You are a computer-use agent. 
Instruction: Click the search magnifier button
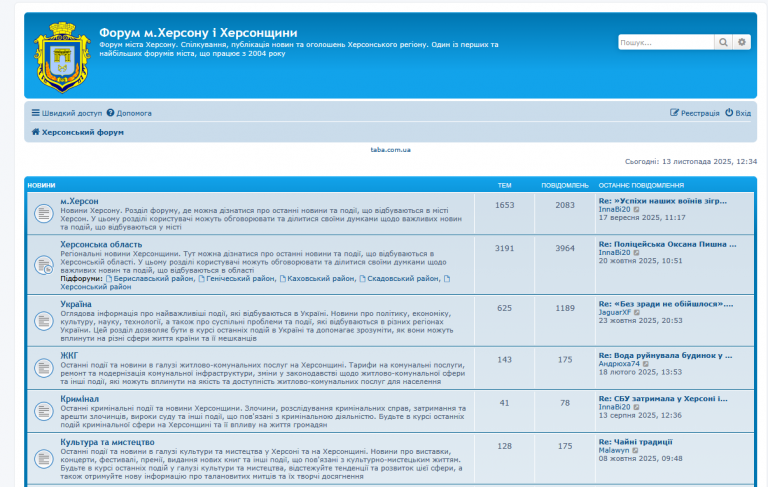723,42
